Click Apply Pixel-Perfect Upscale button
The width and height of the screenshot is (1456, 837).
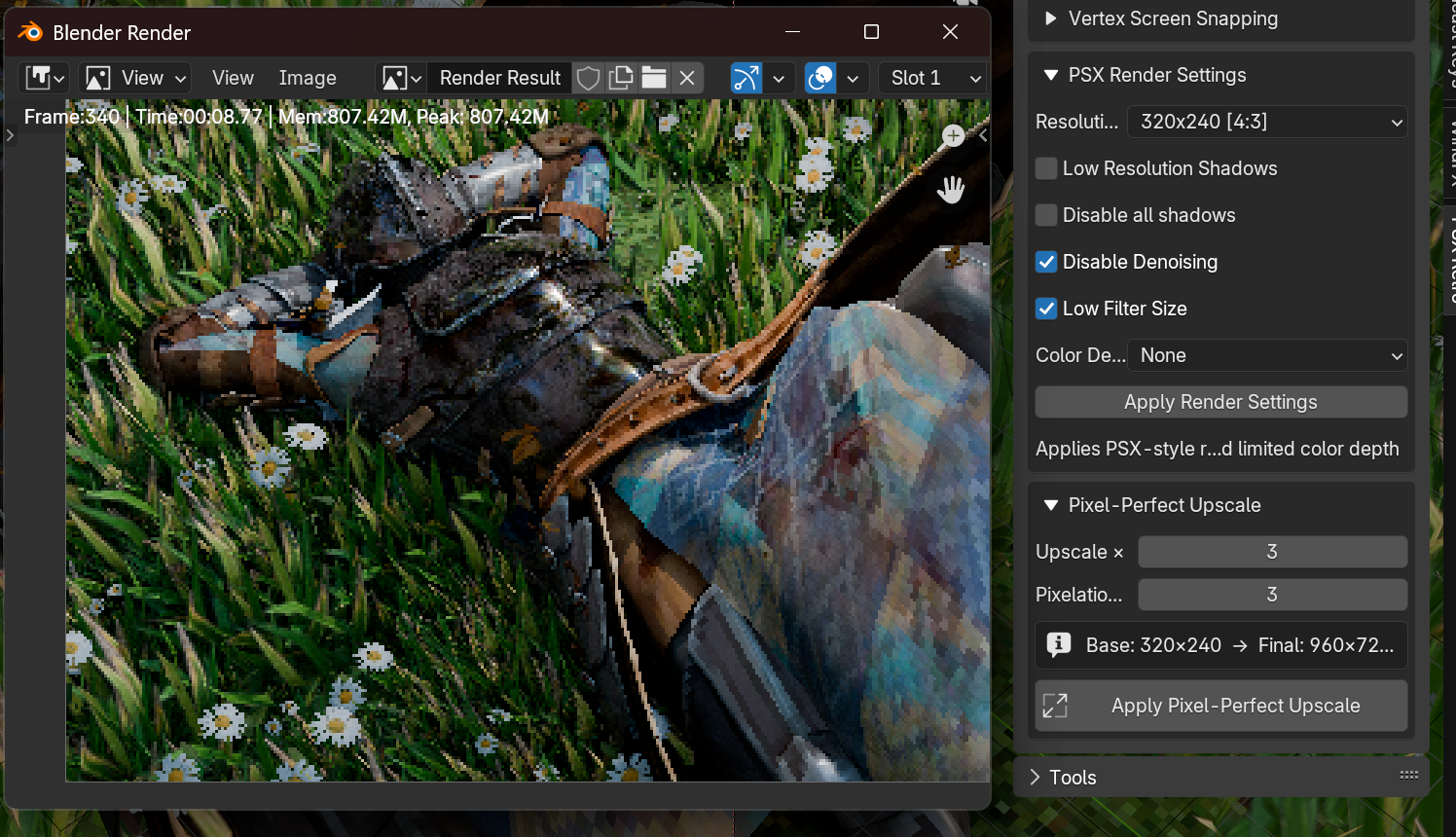coord(1221,706)
